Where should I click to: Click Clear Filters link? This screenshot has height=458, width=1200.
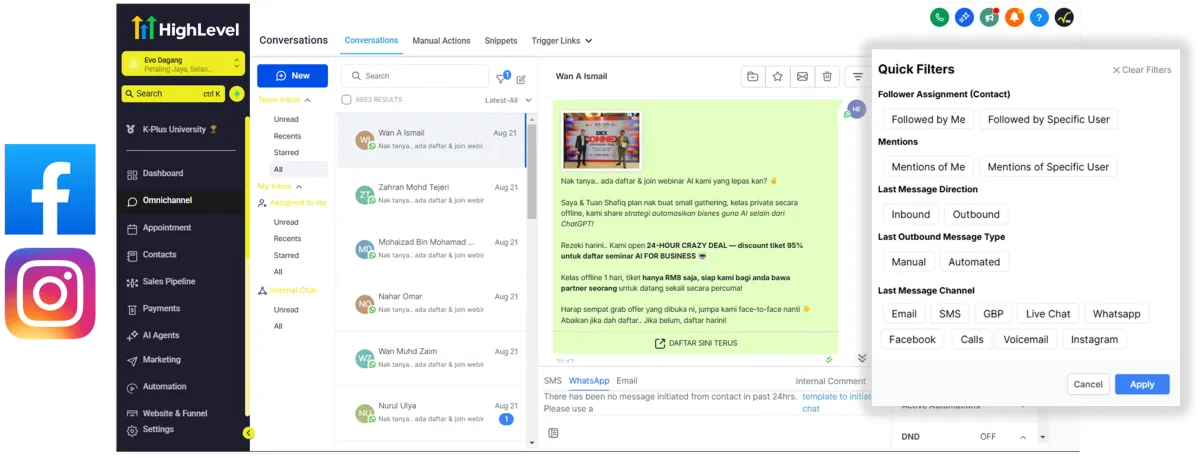1142,70
